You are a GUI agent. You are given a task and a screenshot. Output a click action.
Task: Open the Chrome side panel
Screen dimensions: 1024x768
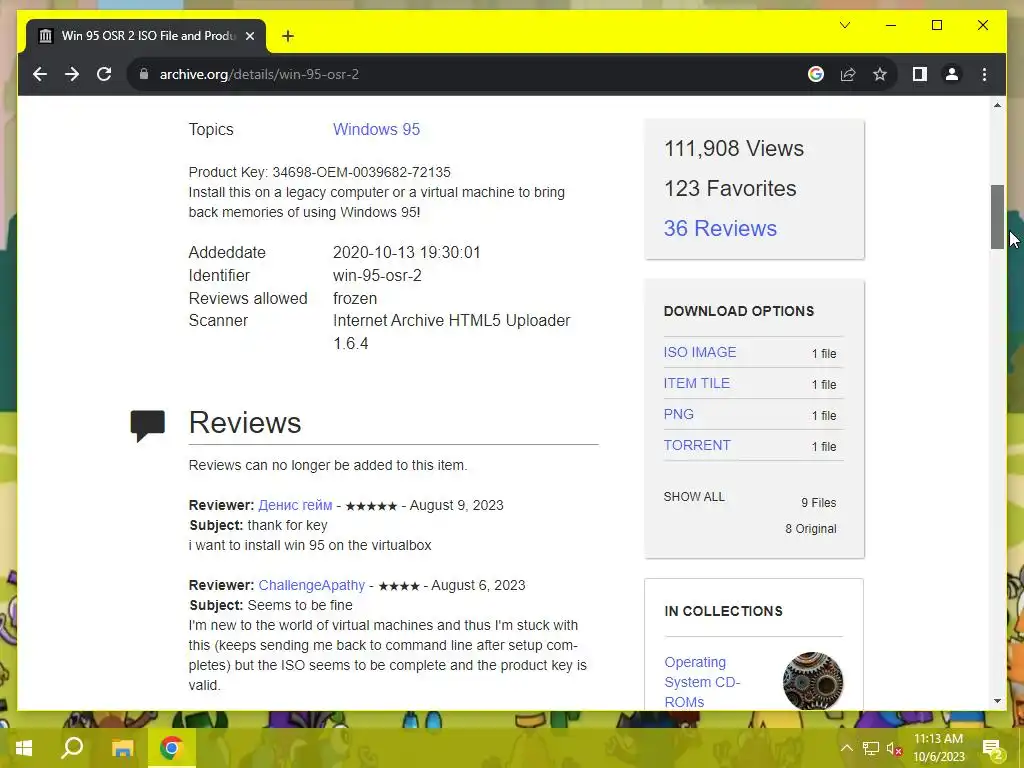tap(920, 74)
